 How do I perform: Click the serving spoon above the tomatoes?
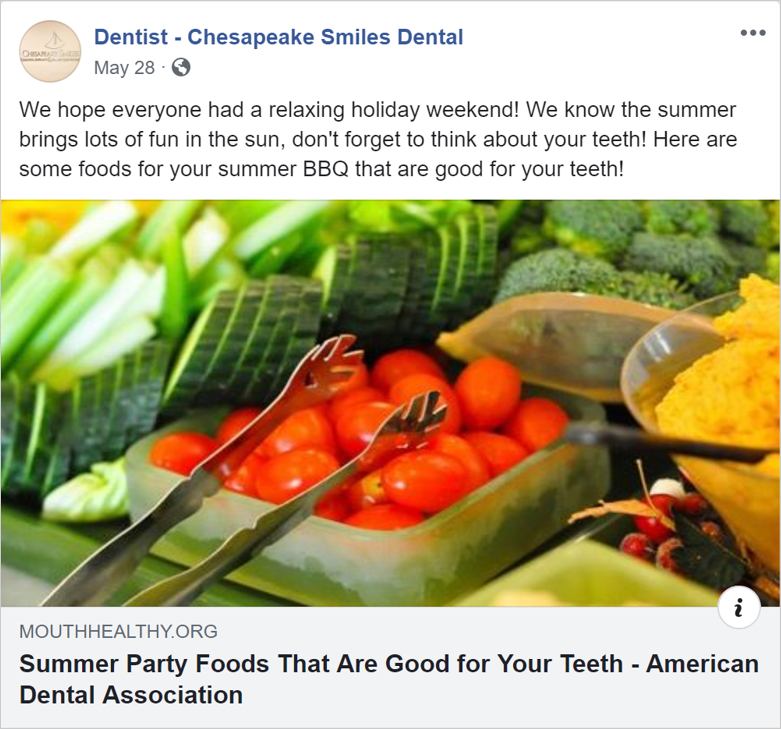click(x=530, y=330)
